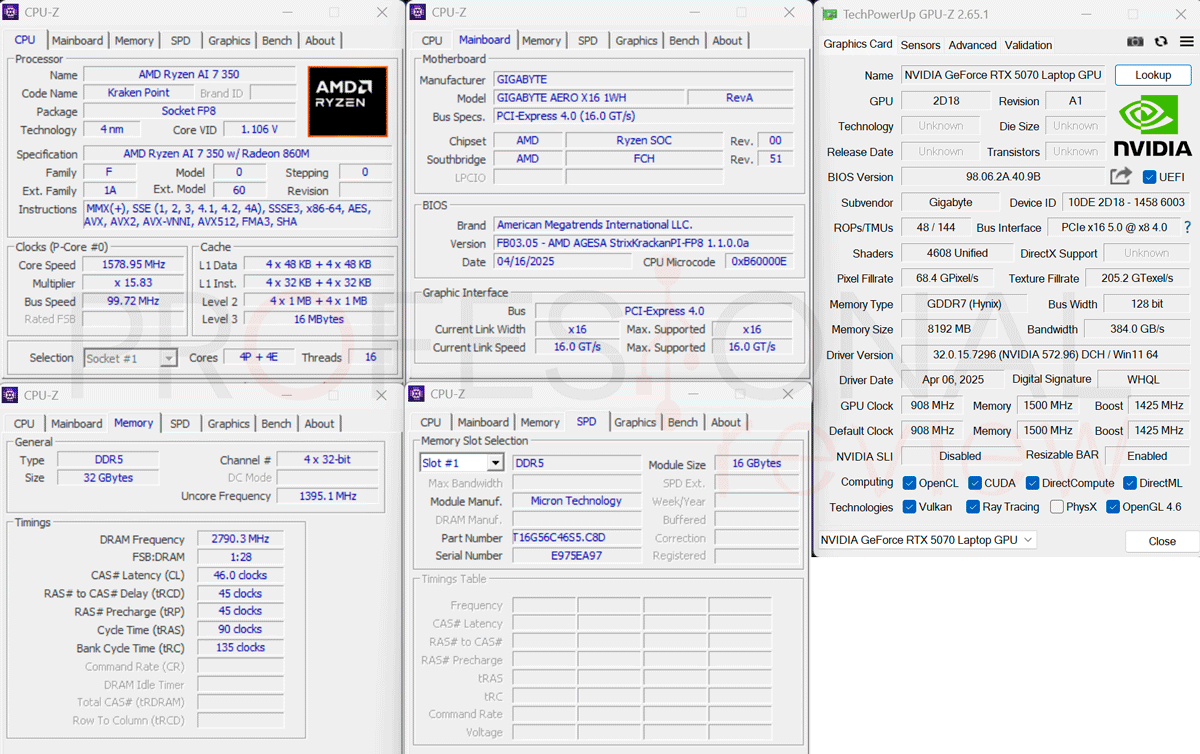This screenshot has height=754, width=1200.
Task: Open the GPU-Z hamburger menu
Action: tap(1186, 42)
